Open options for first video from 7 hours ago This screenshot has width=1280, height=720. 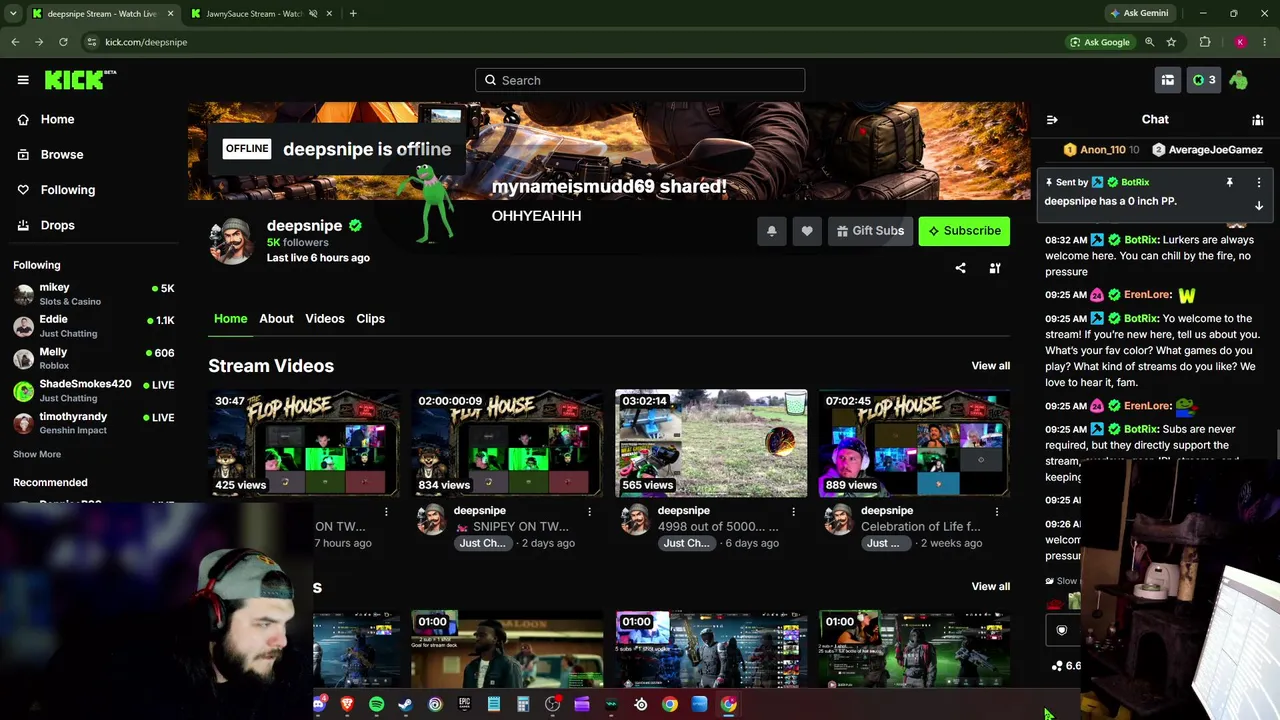[386, 512]
